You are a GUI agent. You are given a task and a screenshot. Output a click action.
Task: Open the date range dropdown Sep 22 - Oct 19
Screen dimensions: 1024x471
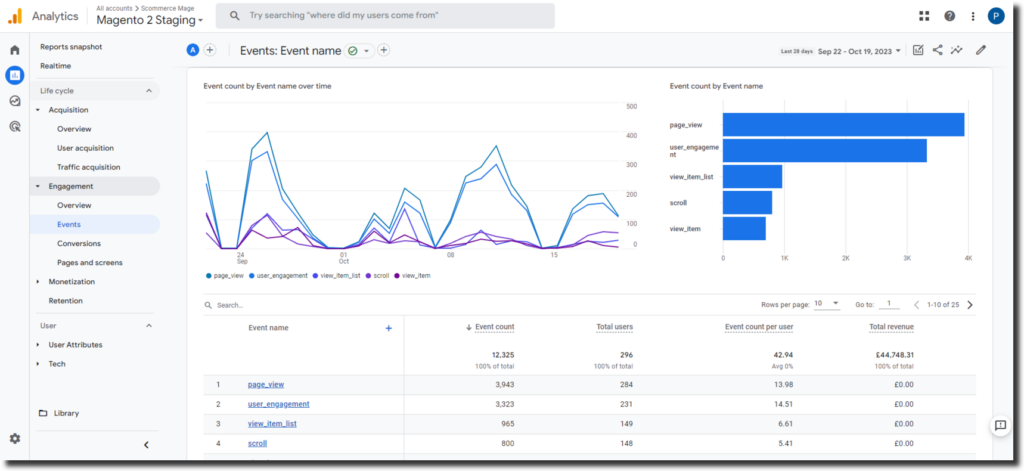[x=858, y=50]
